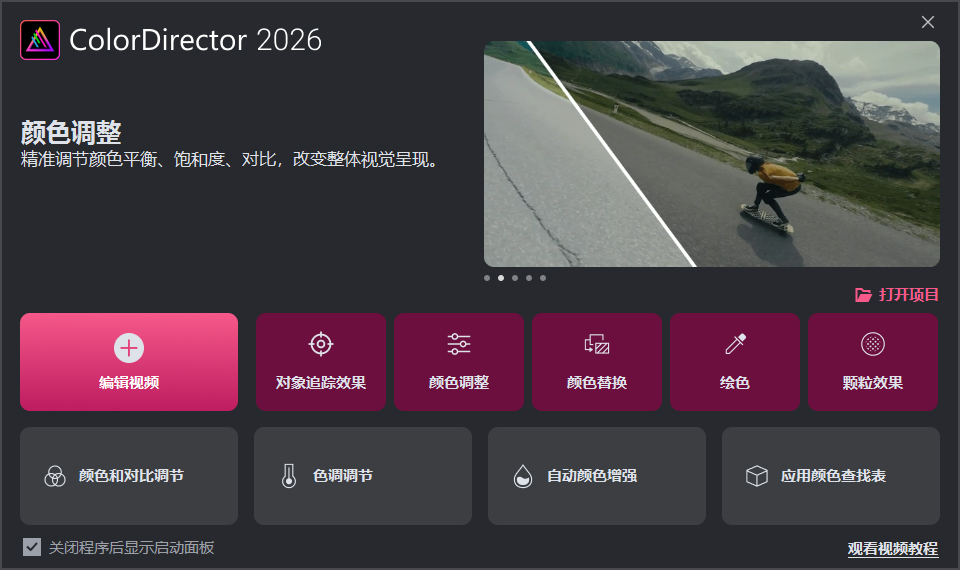Click the 编辑视频 plus icon
The width and height of the screenshot is (960, 570).
(x=129, y=348)
